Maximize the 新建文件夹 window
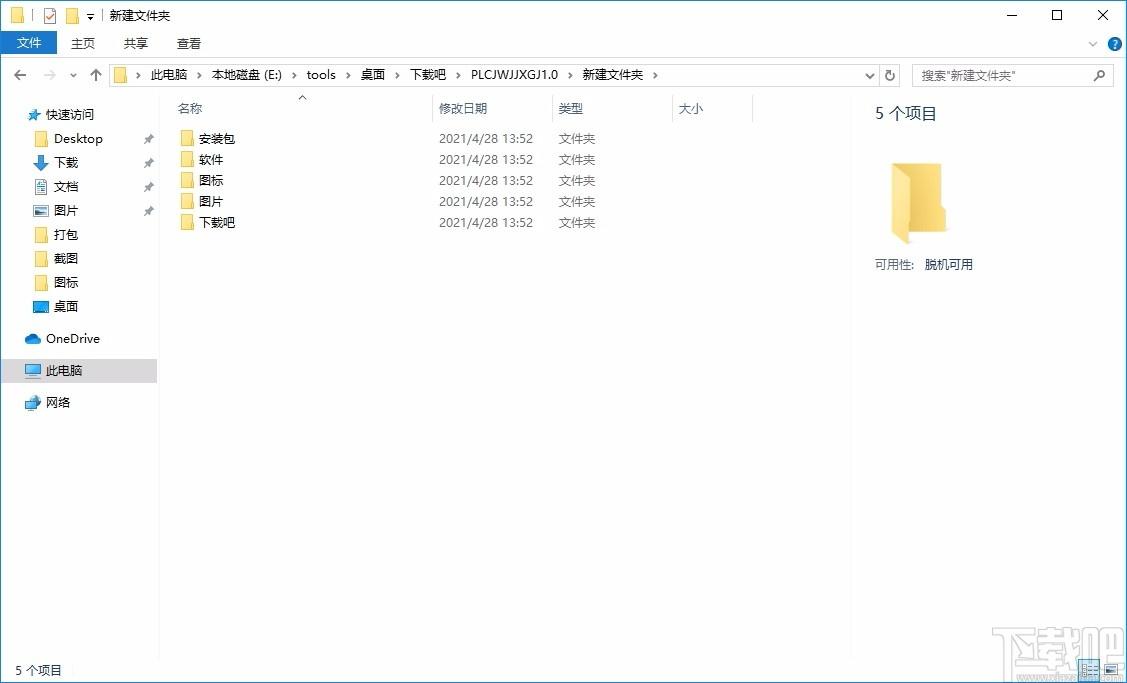 (x=1057, y=15)
